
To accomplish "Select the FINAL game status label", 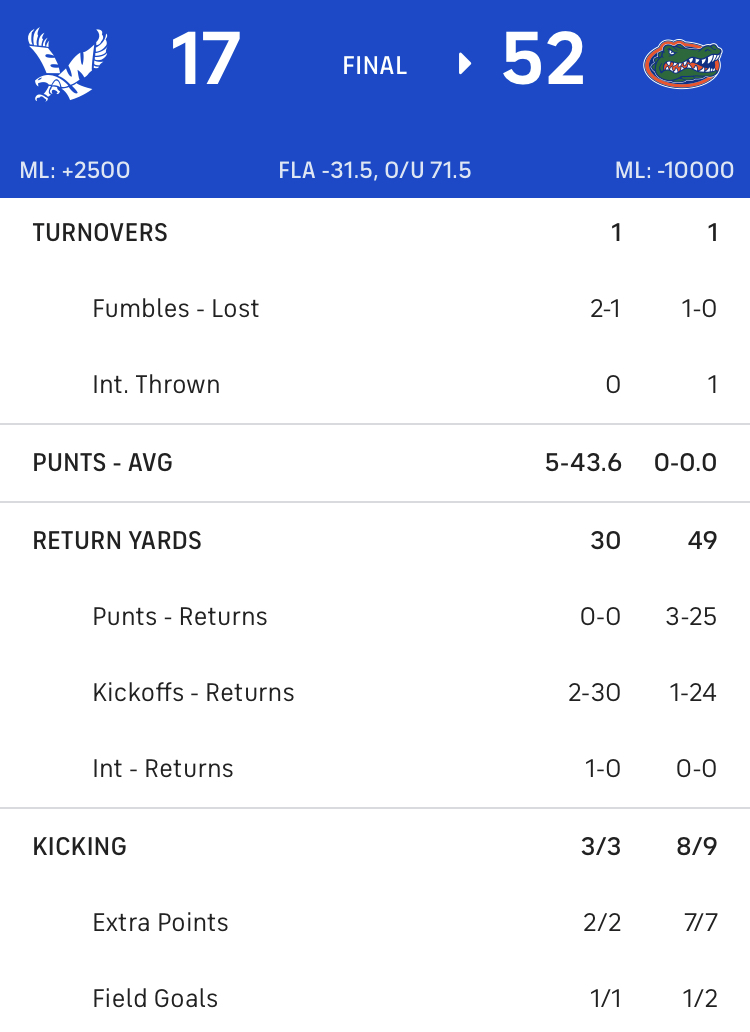I will pos(374,65).
